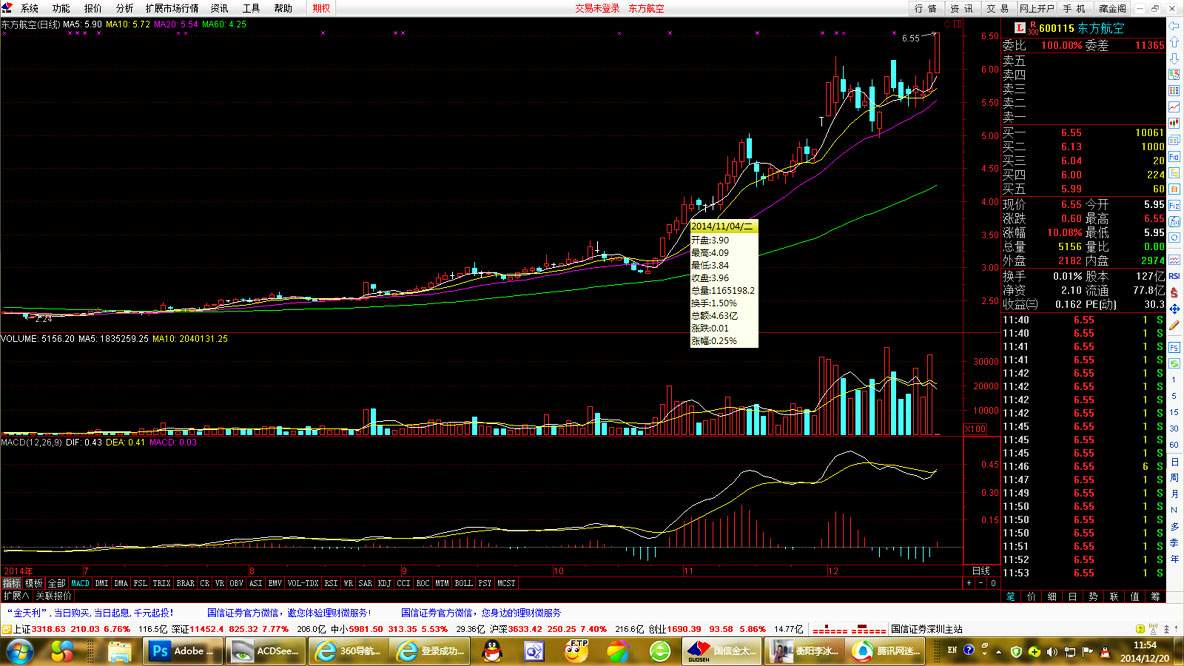Viewport: 1184px width, 666px height.
Task: Click the volume speaker icon in the system tray
Action: [1052, 651]
